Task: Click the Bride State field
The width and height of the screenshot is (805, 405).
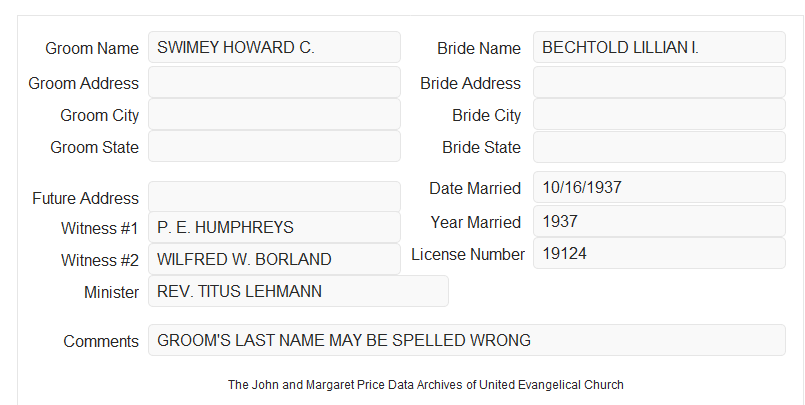Action: (x=659, y=147)
